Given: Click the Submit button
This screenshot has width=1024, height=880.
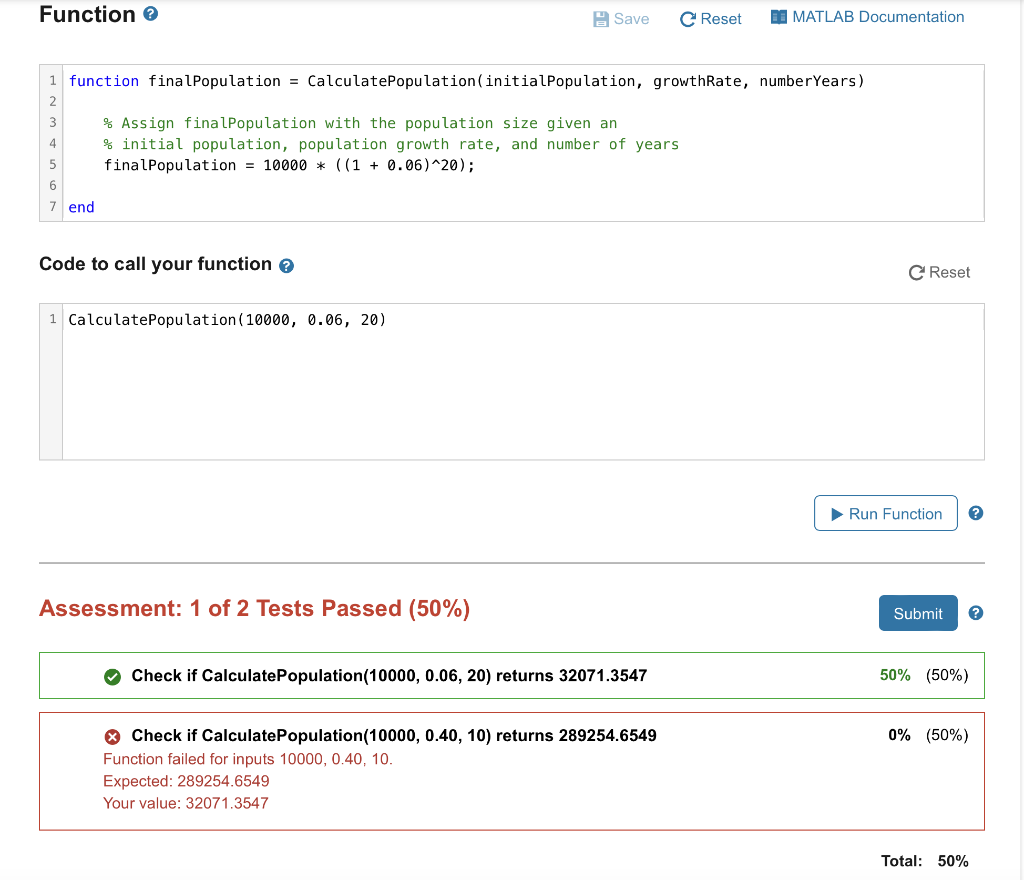Looking at the screenshot, I should pos(918,613).
